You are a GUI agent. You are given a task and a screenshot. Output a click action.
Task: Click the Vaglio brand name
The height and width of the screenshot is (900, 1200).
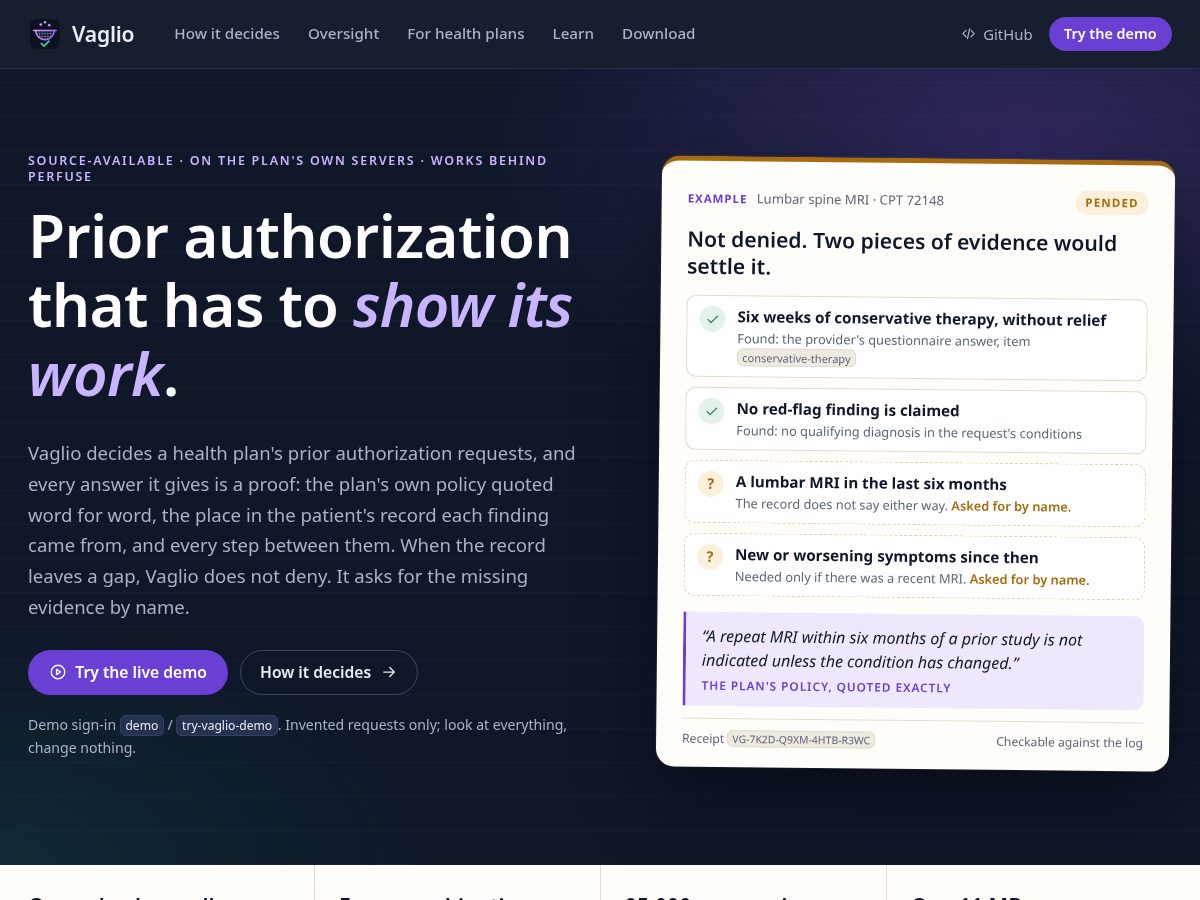103,34
